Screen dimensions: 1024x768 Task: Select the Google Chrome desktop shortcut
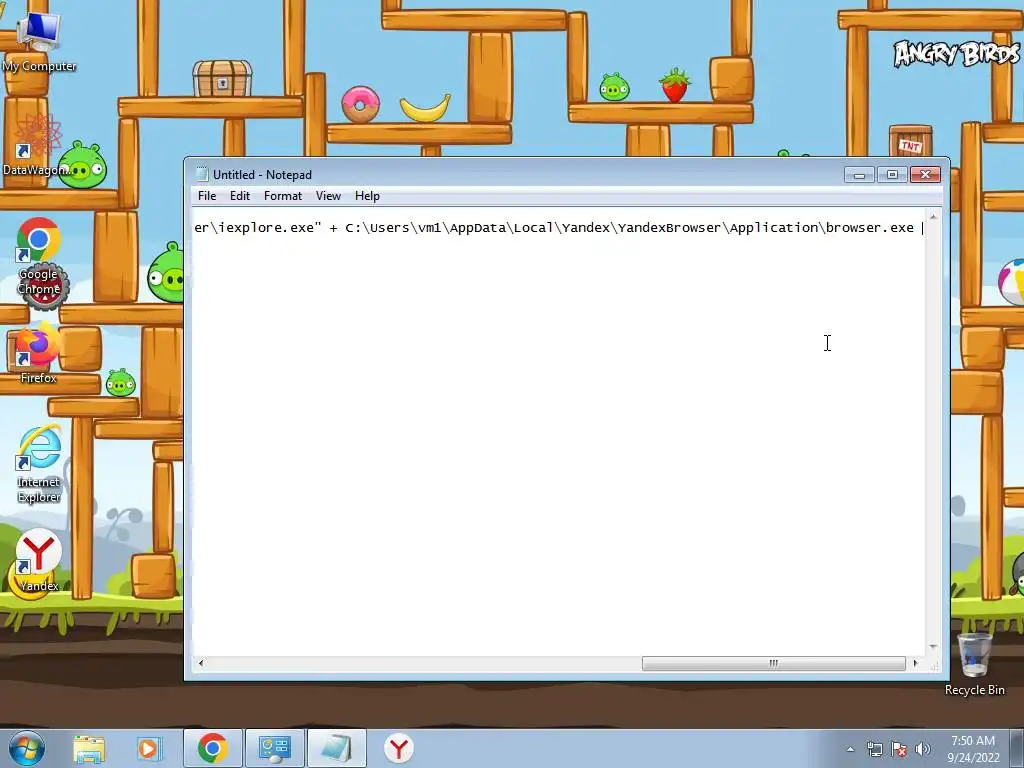pyautogui.click(x=39, y=257)
